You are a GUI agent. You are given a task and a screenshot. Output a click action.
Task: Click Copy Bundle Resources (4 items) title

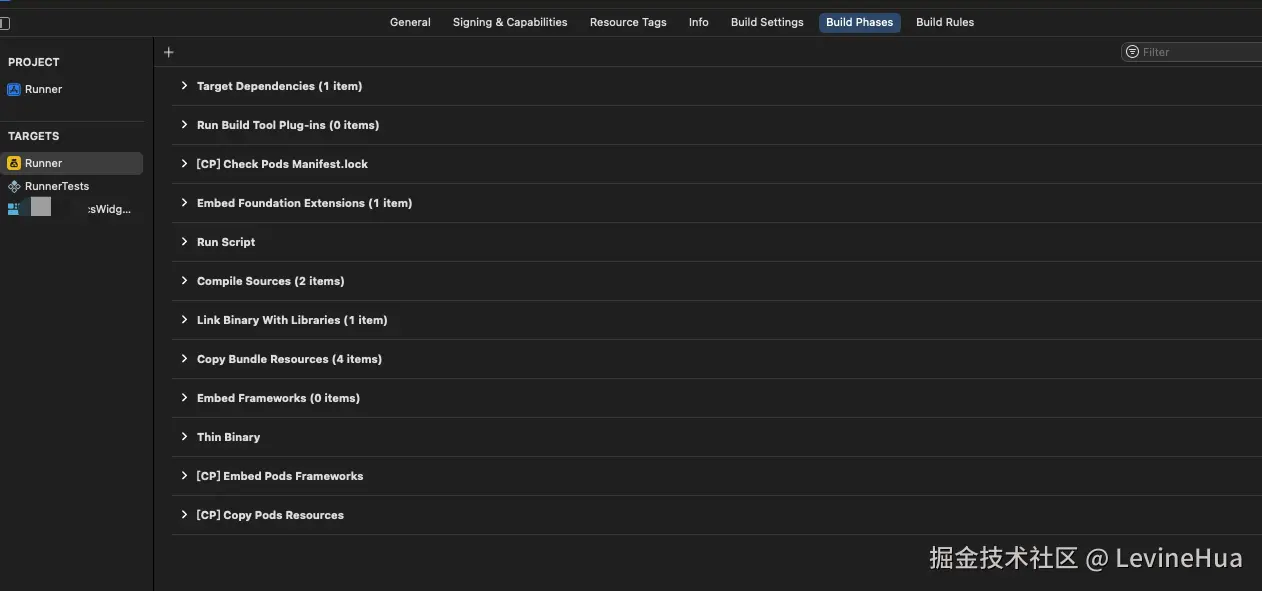289,359
